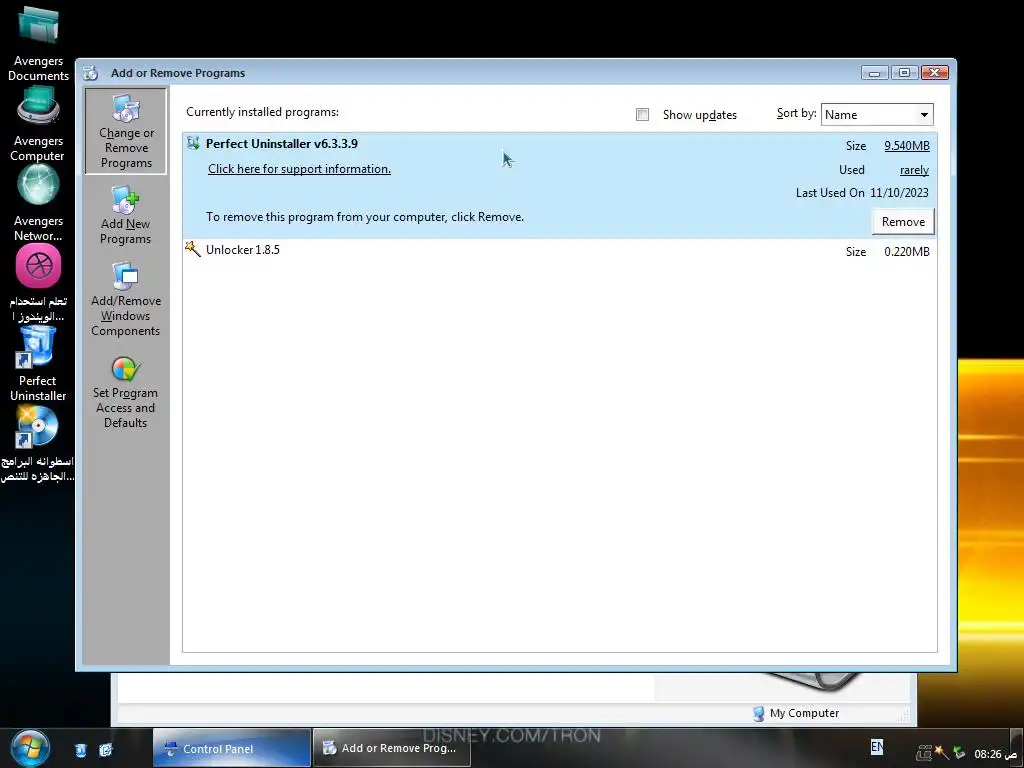Open Add New Programs section
1024x768 pixels.
125,216
